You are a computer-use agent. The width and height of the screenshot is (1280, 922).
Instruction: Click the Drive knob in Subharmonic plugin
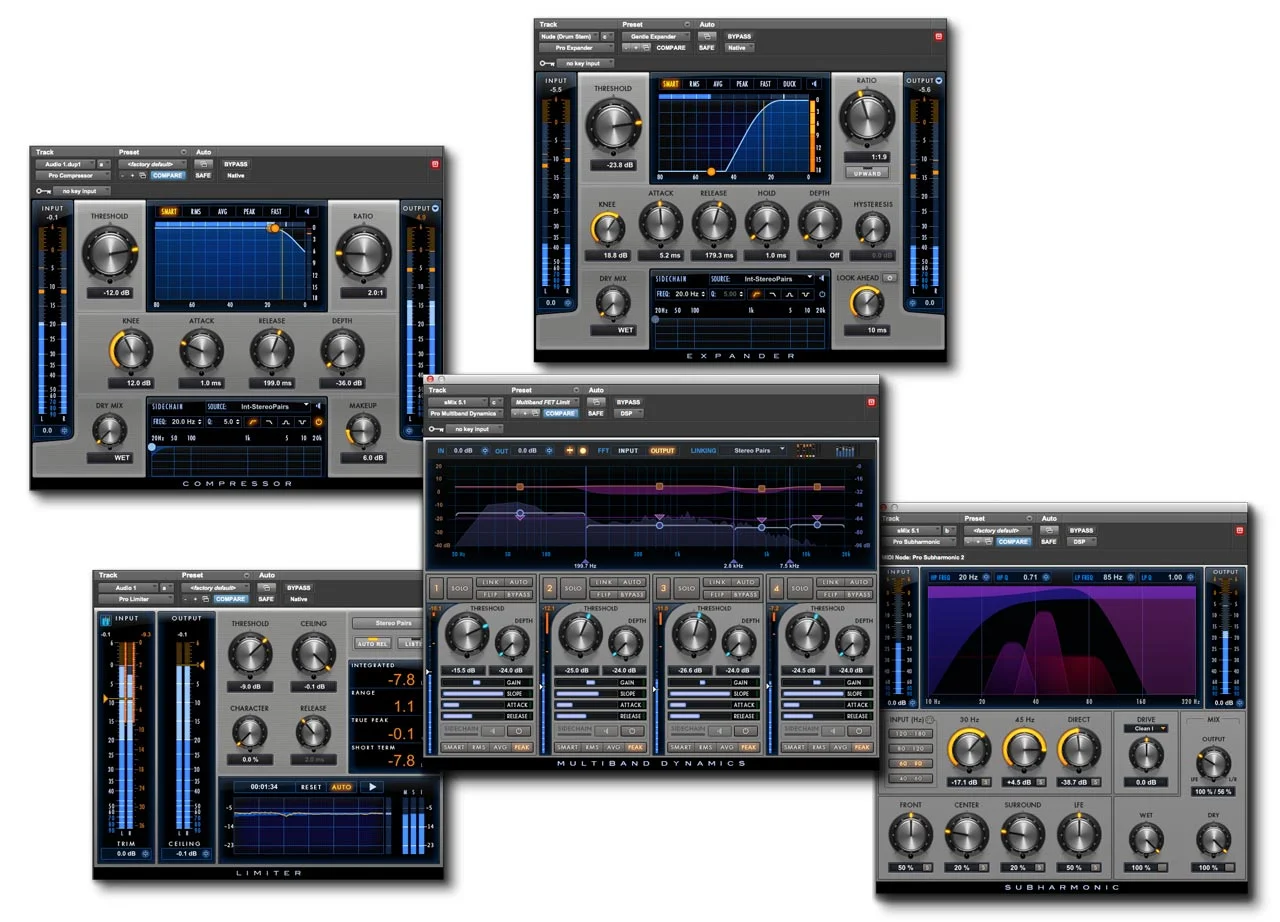pos(1145,755)
